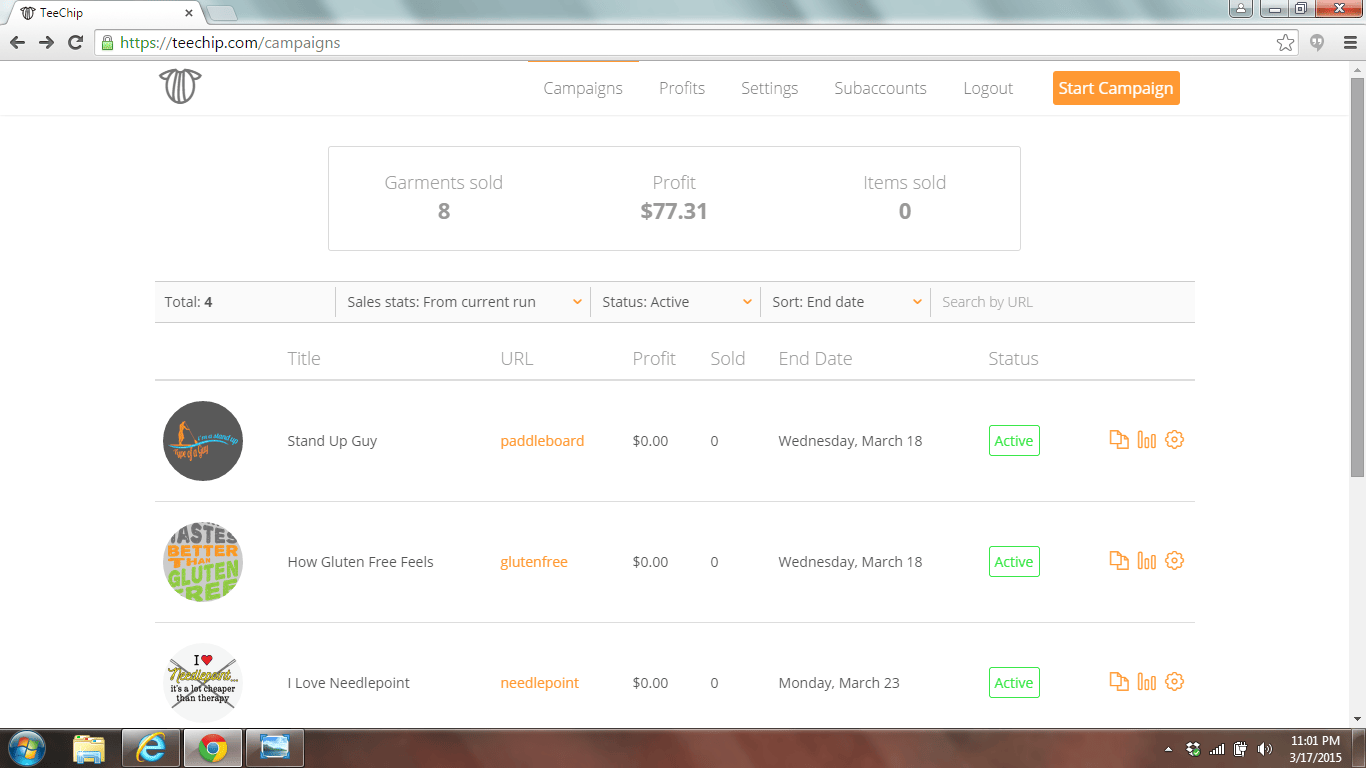Click the duplicate icon for Stand Up Guy
The image size is (1366, 768).
coord(1119,440)
